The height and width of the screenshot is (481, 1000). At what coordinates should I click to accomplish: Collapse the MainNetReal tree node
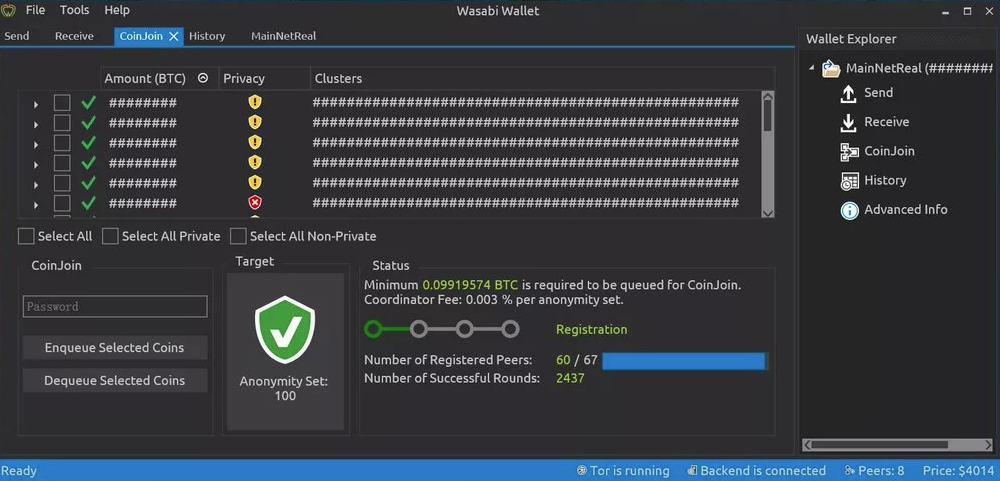[x=812, y=68]
